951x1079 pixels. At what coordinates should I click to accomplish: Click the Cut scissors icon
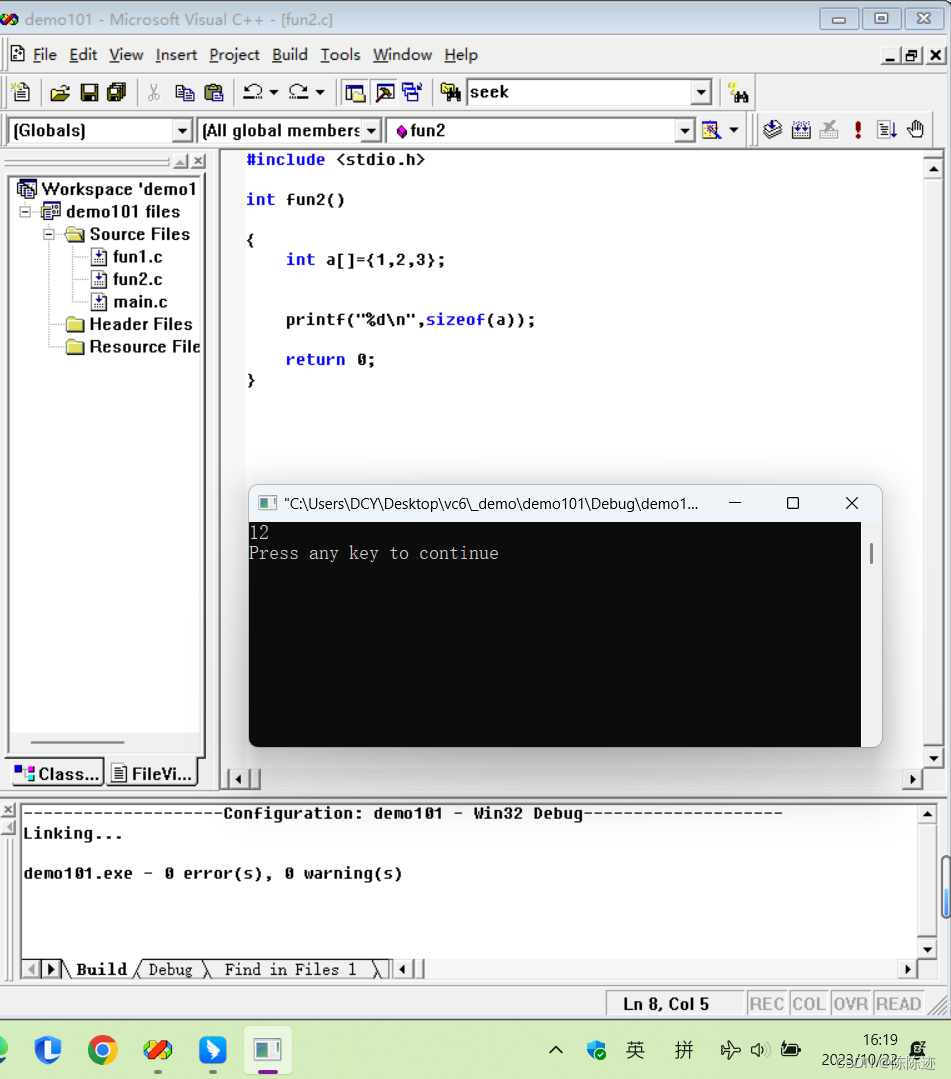point(154,92)
